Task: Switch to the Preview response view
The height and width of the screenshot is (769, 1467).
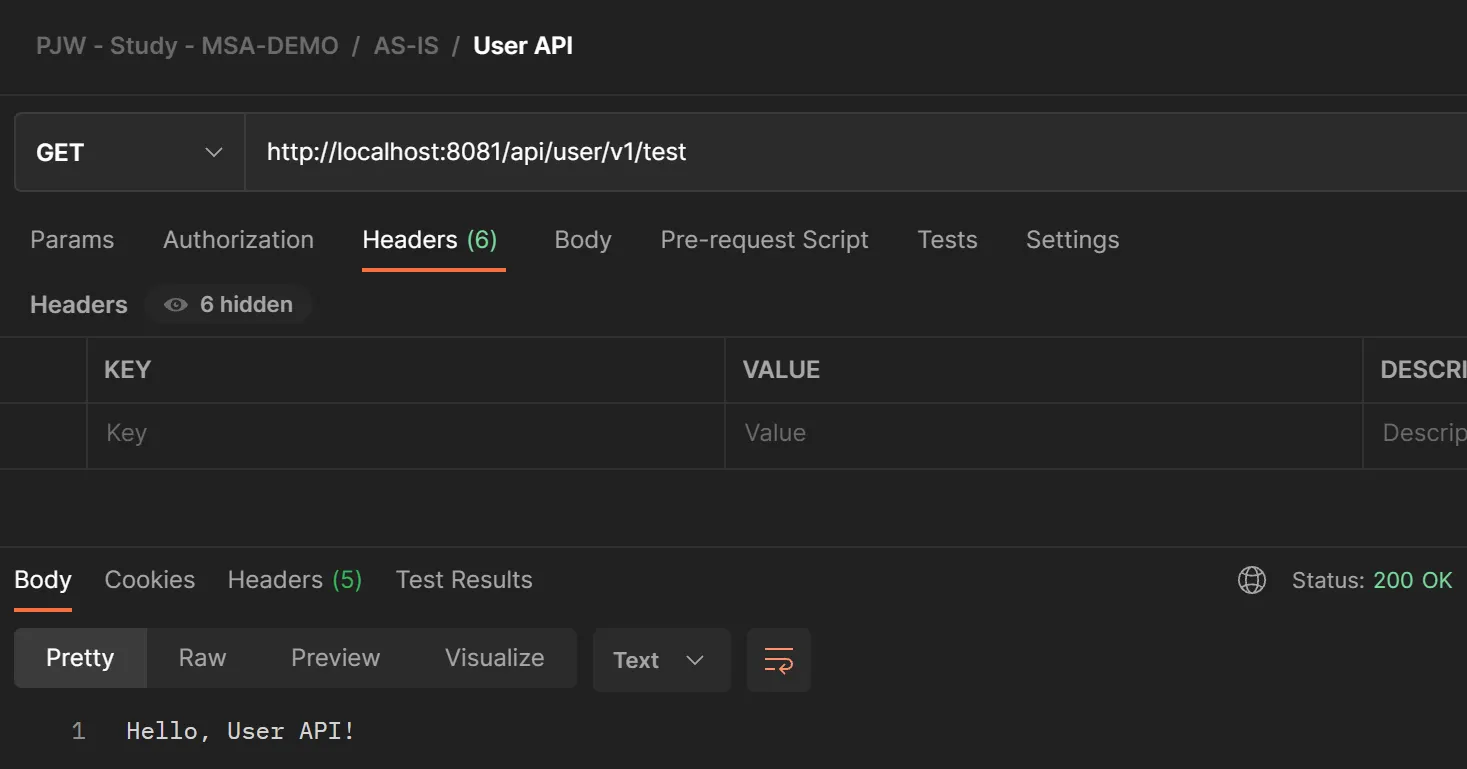Action: pyautogui.click(x=335, y=658)
